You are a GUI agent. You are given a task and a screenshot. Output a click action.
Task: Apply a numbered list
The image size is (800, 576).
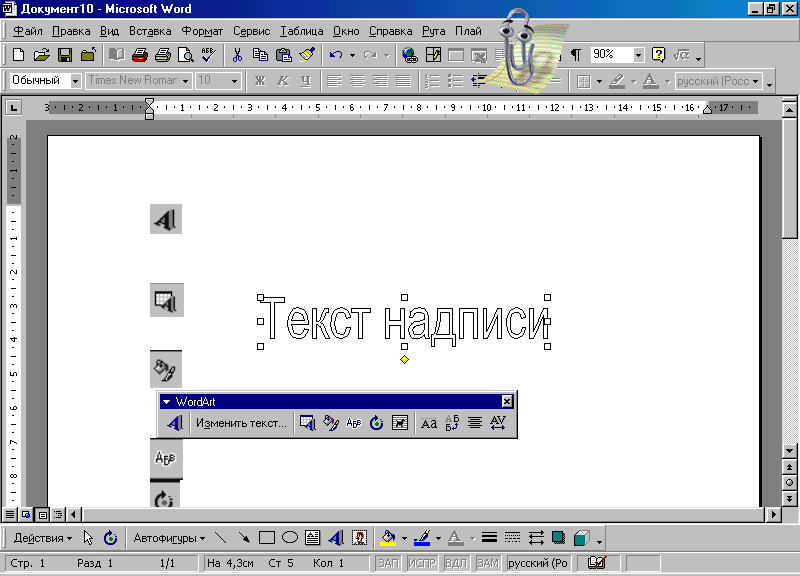[x=432, y=81]
